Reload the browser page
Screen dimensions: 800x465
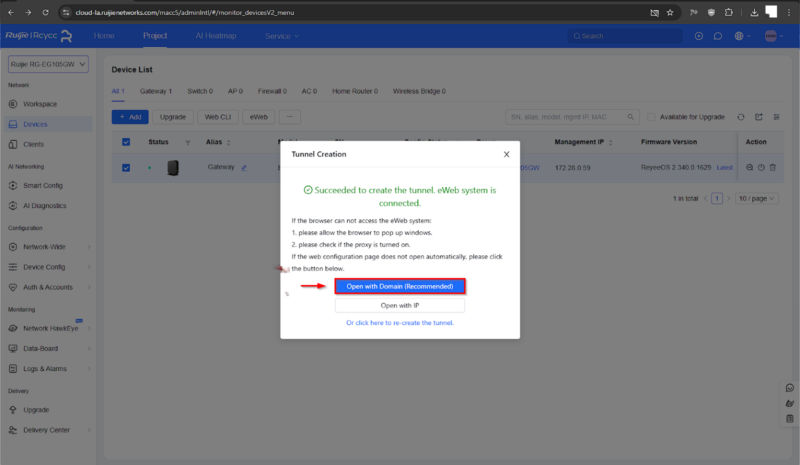coord(45,12)
